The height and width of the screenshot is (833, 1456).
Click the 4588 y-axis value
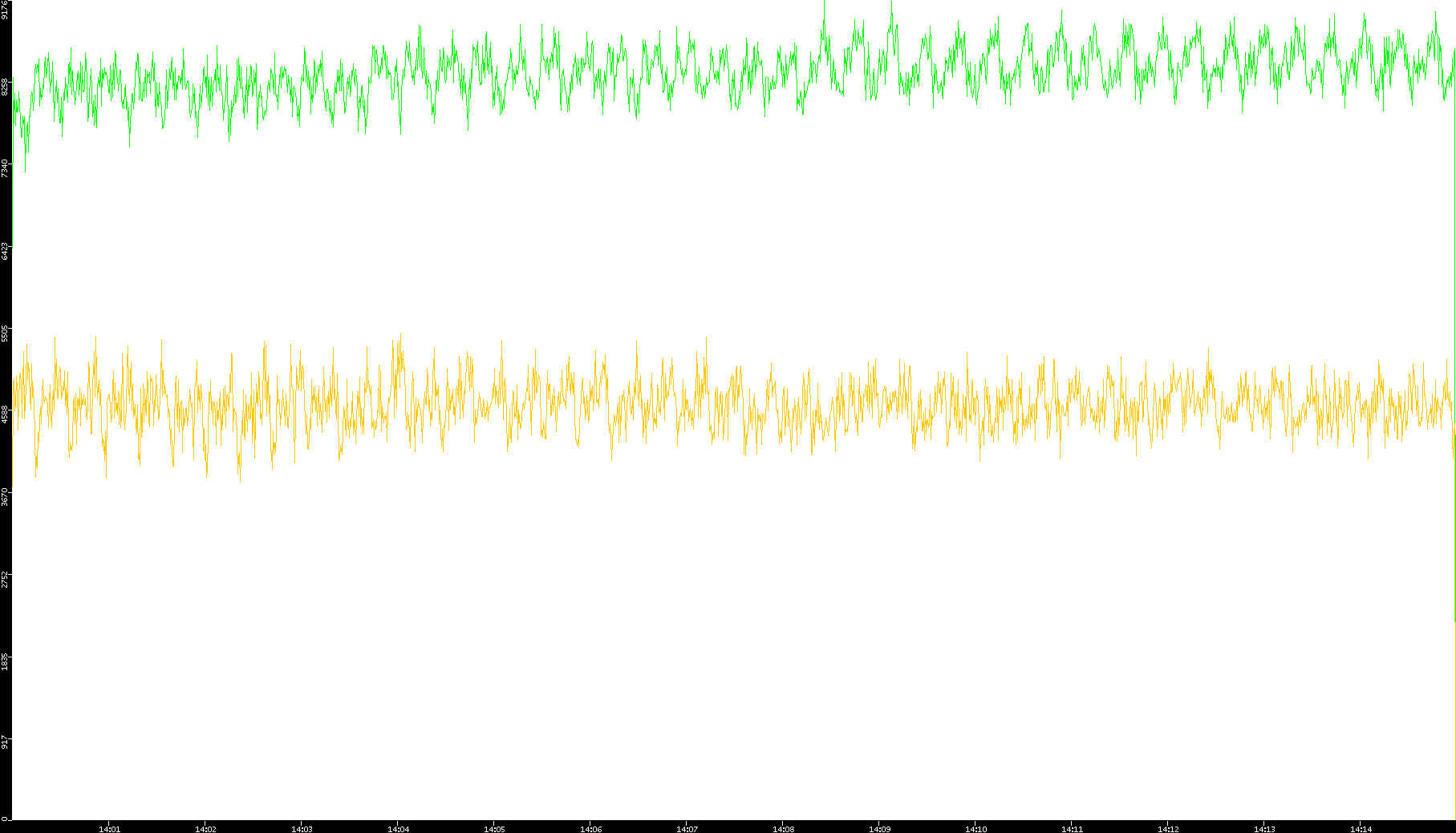[x=6, y=414]
